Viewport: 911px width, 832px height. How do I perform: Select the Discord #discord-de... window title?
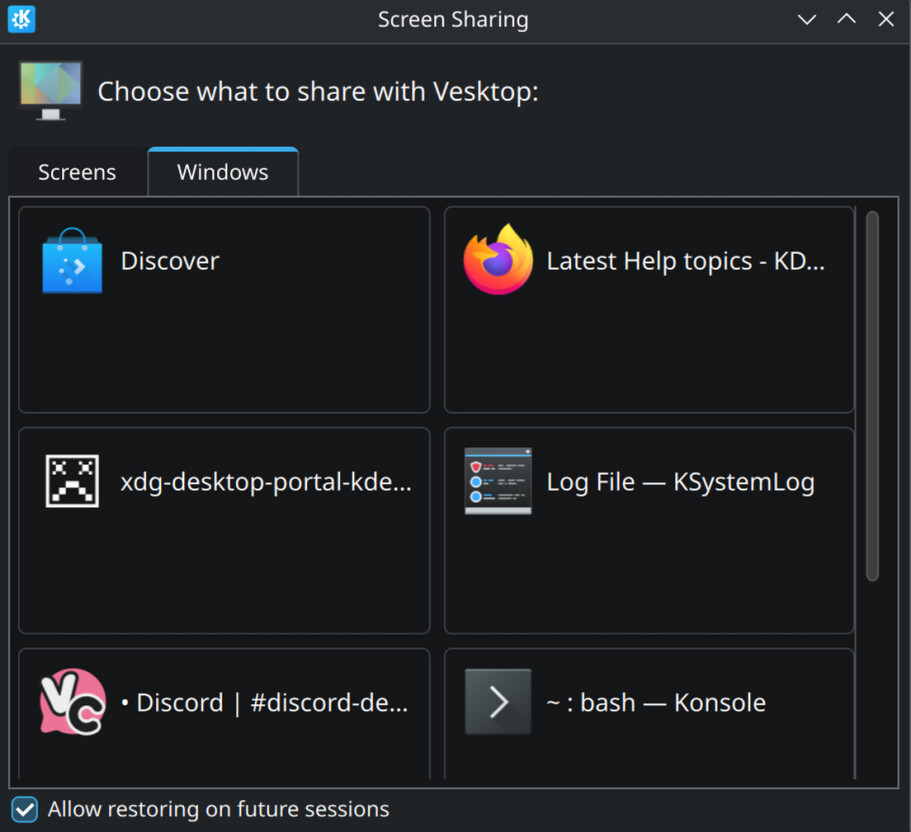tap(264, 702)
